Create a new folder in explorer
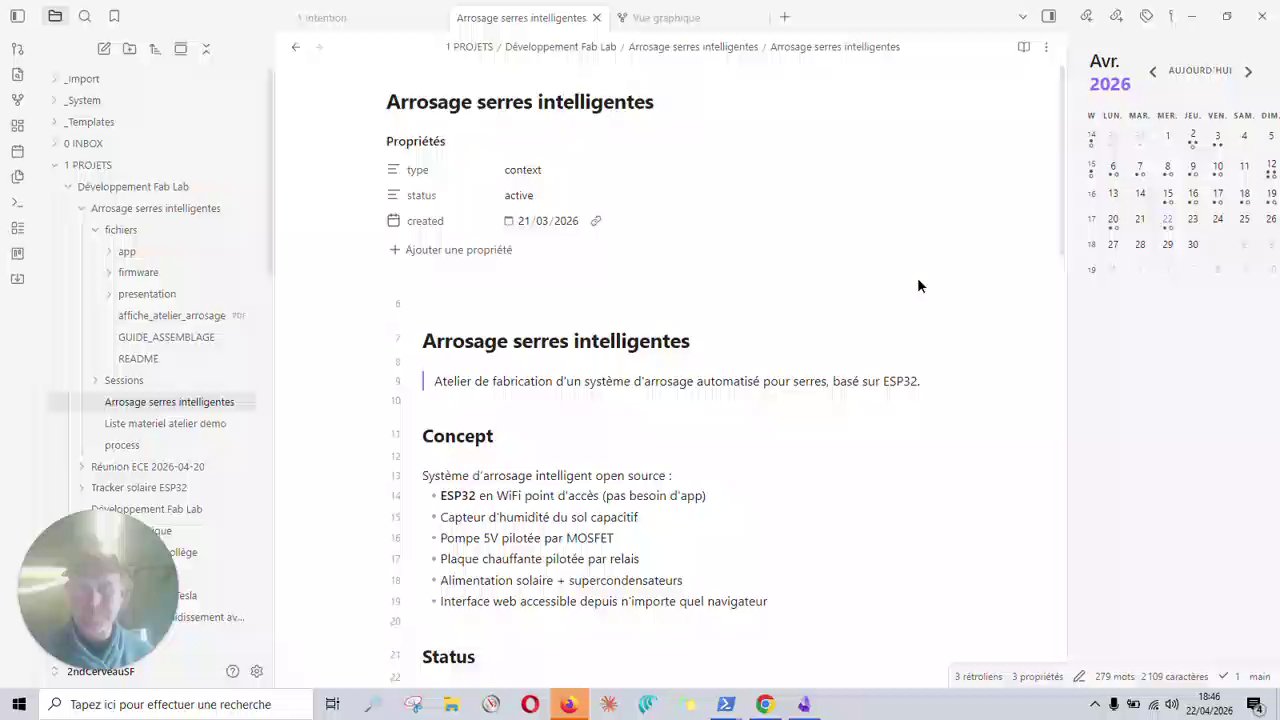This screenshot has height=720, width=1280. click(x=130, y=48)
